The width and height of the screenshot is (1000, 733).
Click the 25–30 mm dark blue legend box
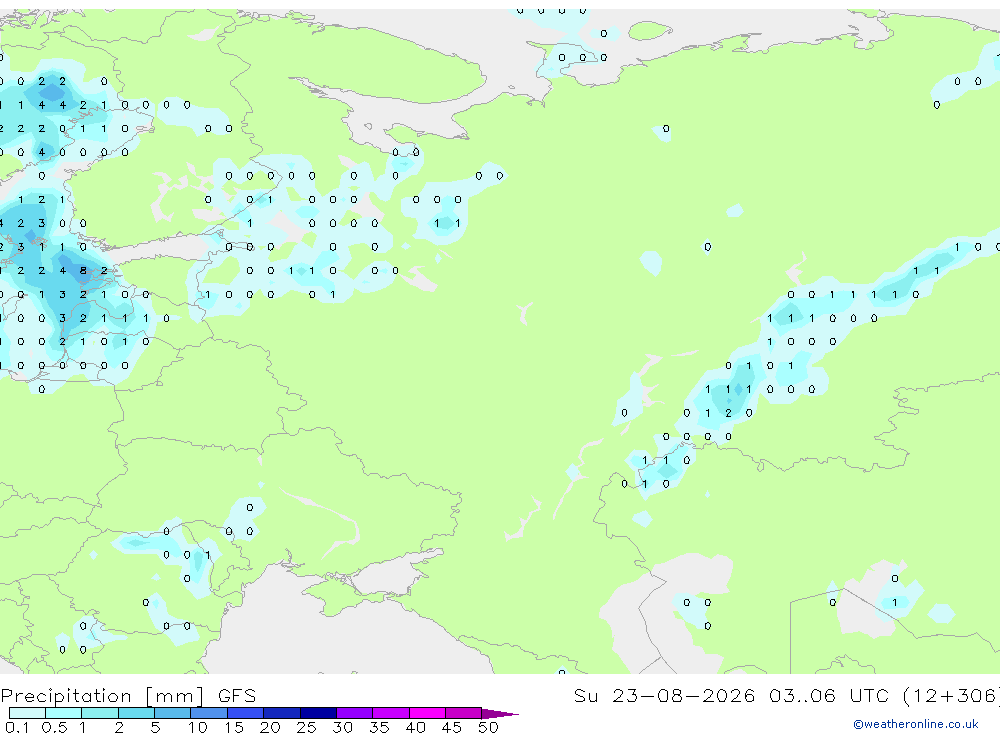click(x=318, y=713)
